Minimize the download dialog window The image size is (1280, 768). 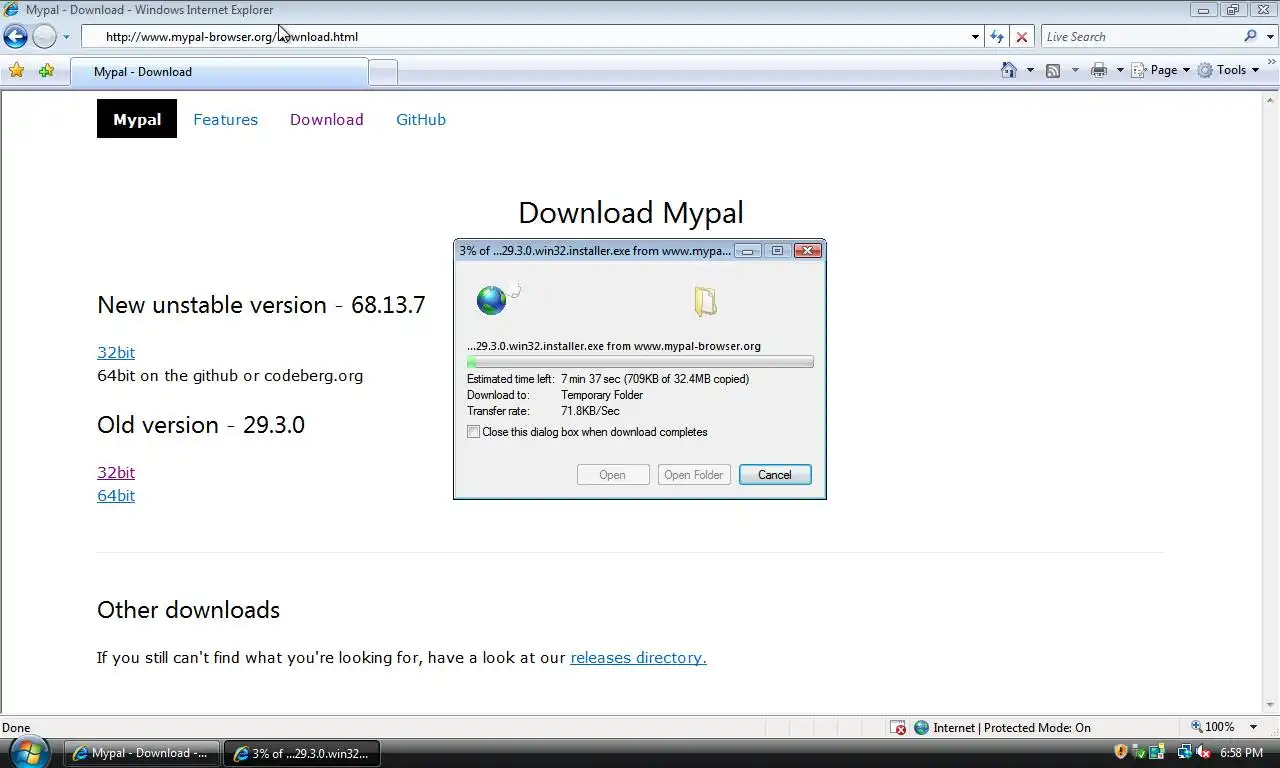pos(748,250)
